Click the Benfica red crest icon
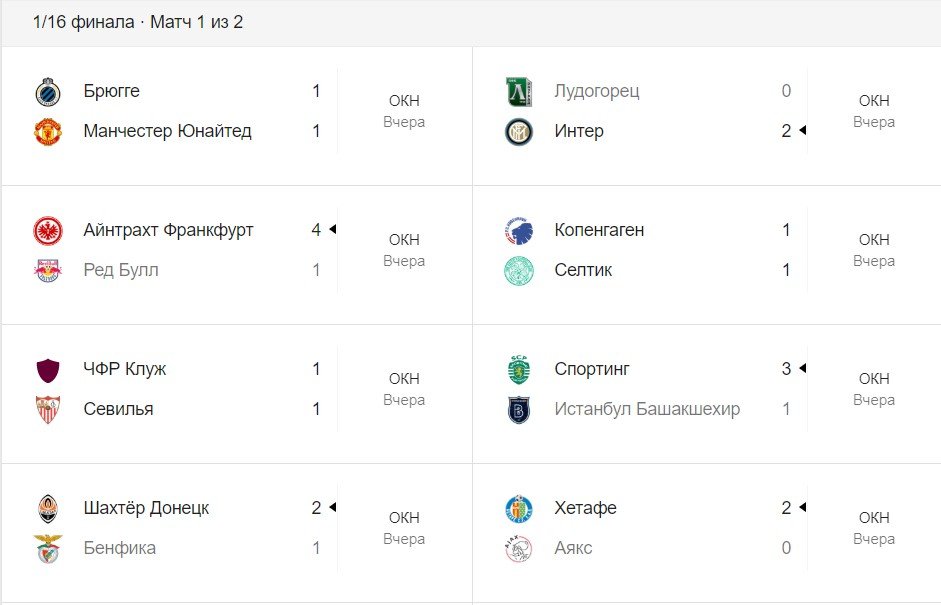The height and width of the screenshot is (605, 941). point(47,549)
